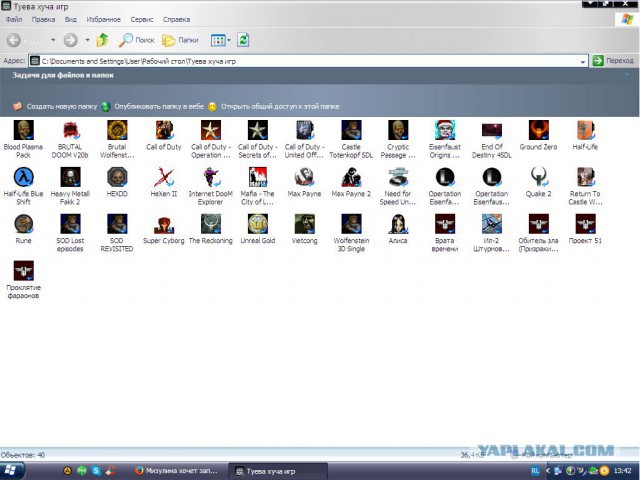The height and width of the screenshot is (480, 640).
Task: Select the Rune icon
Action: coord(23,224)
